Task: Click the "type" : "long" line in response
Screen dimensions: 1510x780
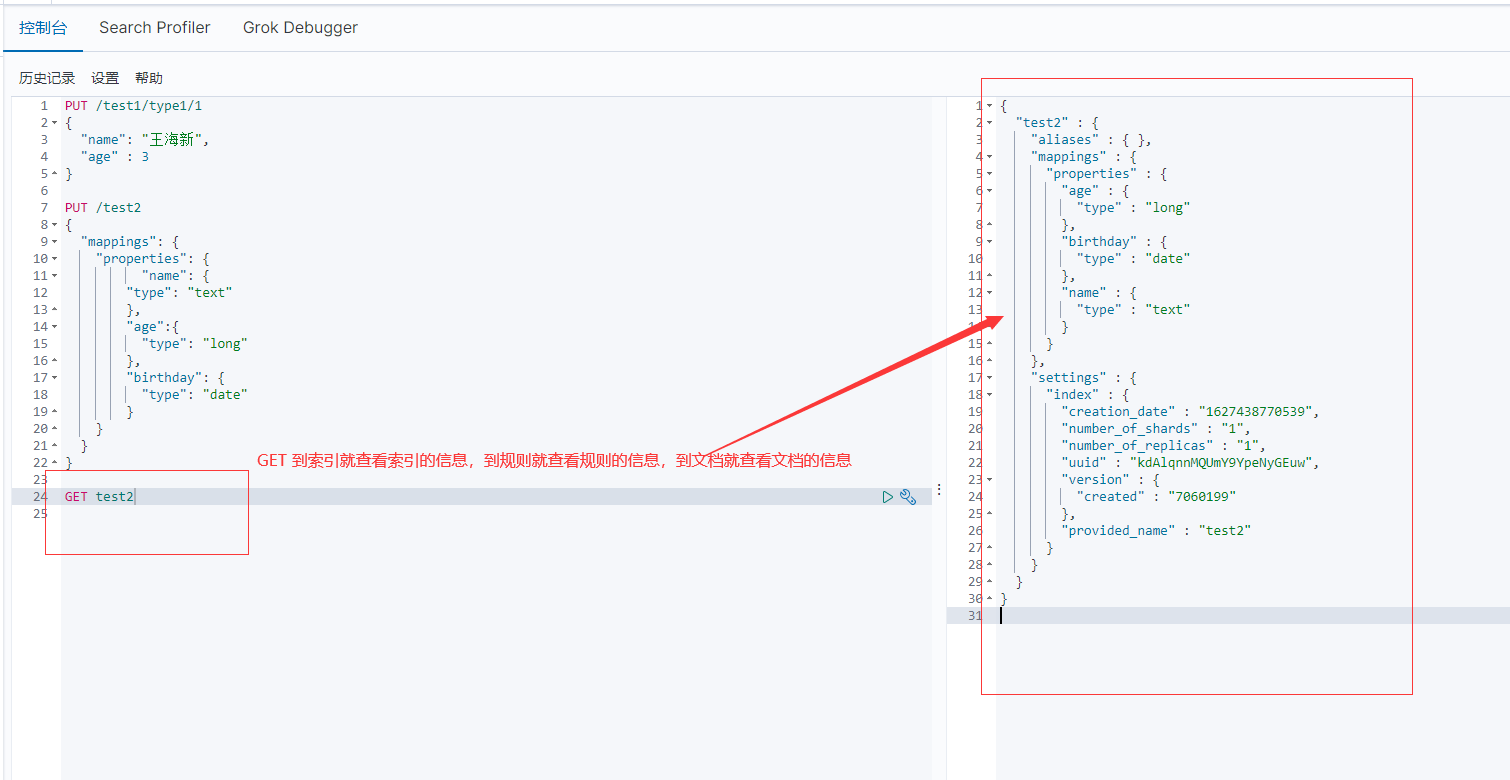Action: 1133,208
